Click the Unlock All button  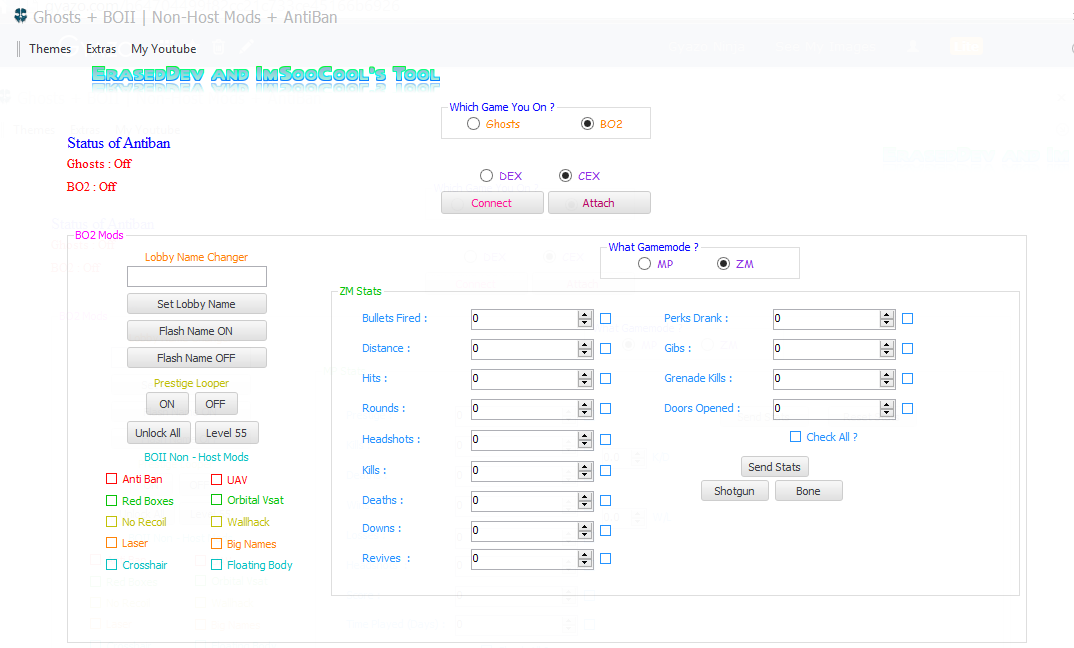[158, 433]
